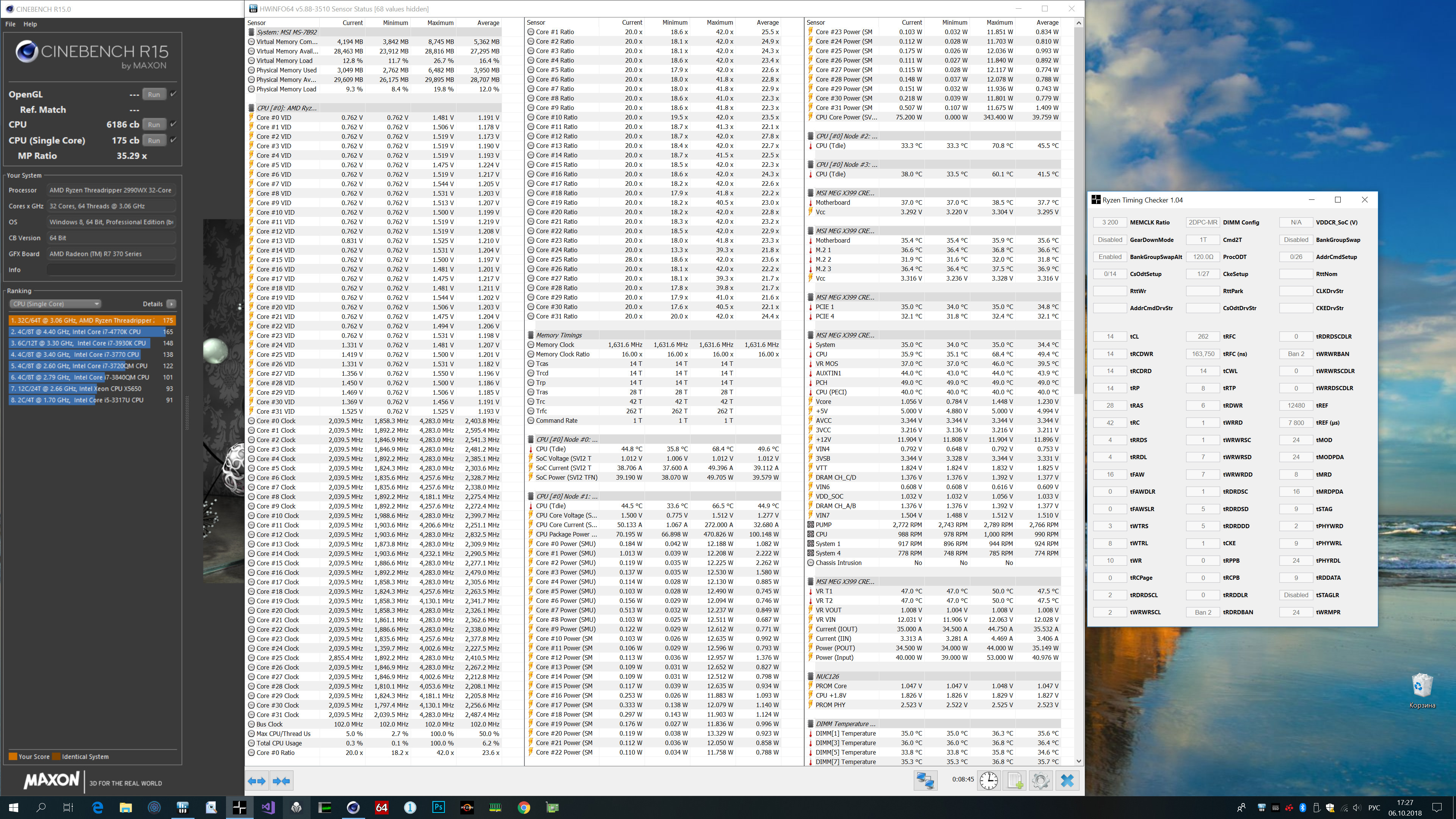Select CPU Package Power sensor row

(x=654, y=534)
